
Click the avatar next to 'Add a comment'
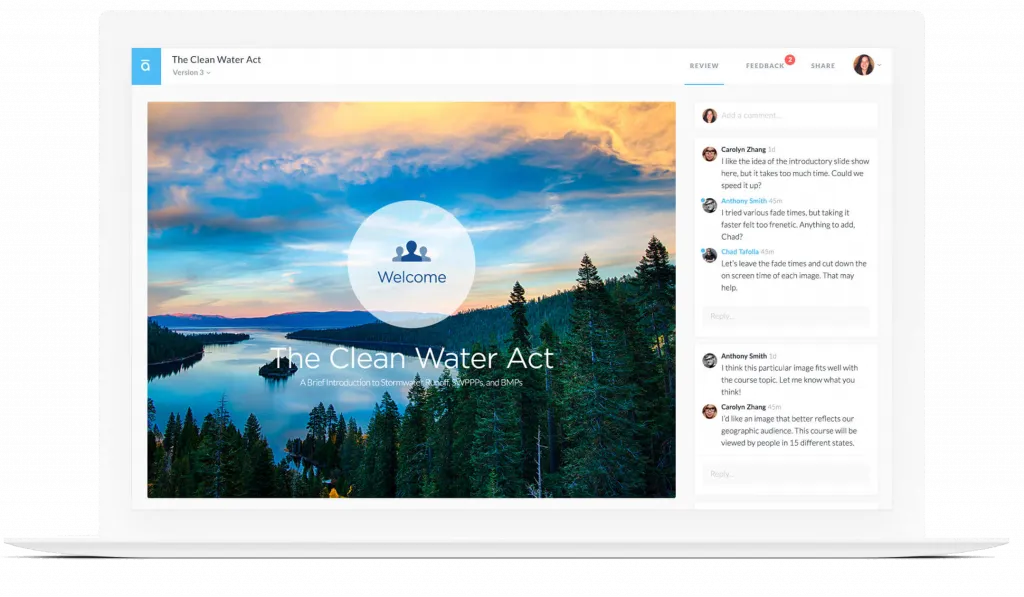click(709, 116)
